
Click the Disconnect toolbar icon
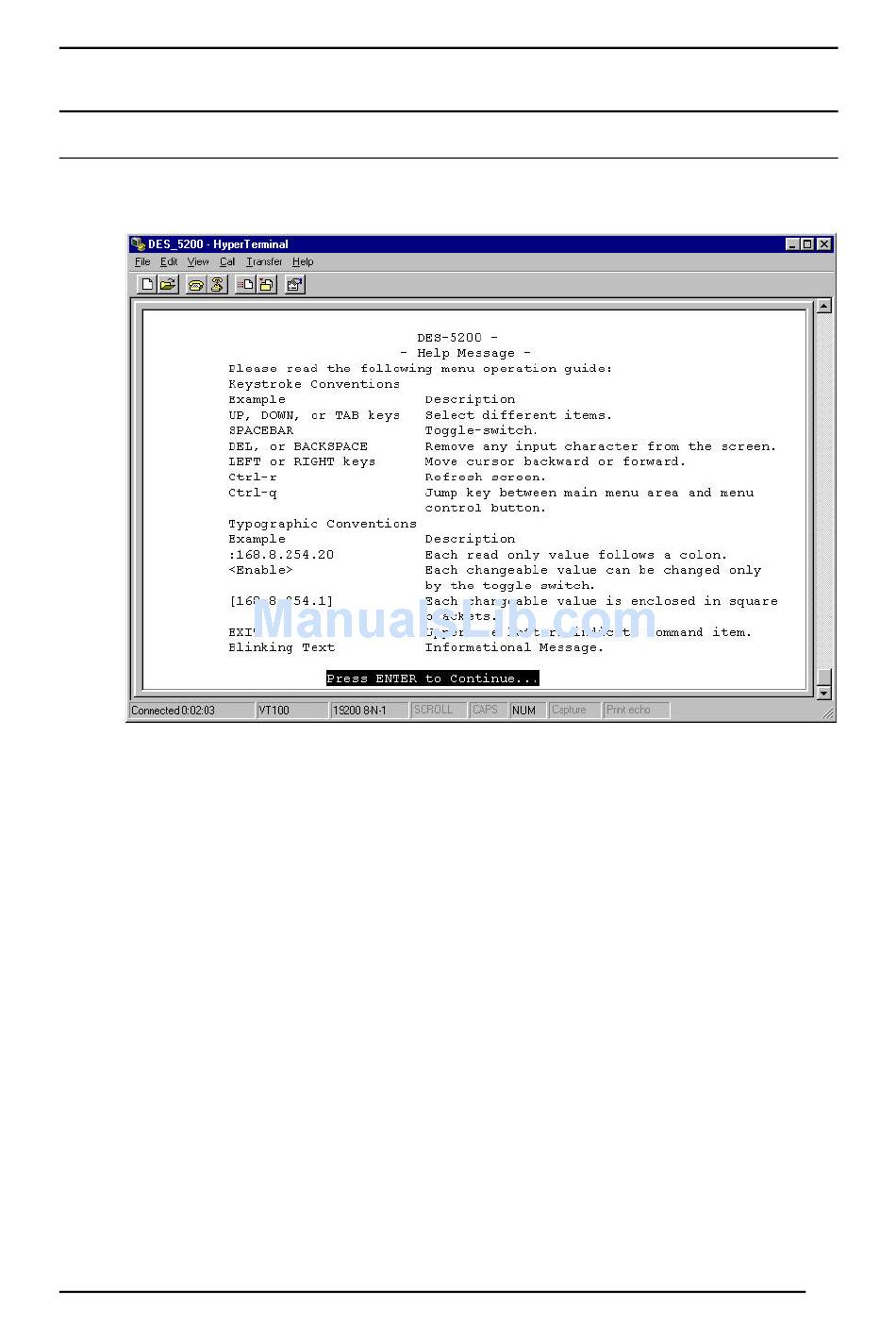point(217,284)
